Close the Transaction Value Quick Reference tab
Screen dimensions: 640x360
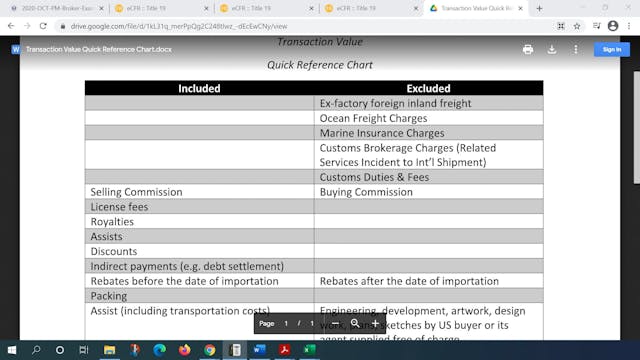[x=520, y=8]
